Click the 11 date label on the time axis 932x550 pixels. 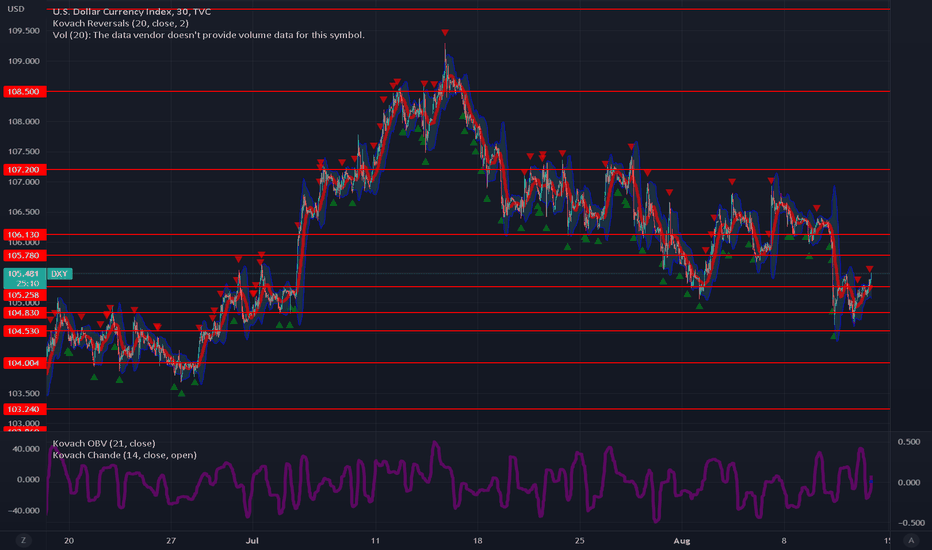375,540
